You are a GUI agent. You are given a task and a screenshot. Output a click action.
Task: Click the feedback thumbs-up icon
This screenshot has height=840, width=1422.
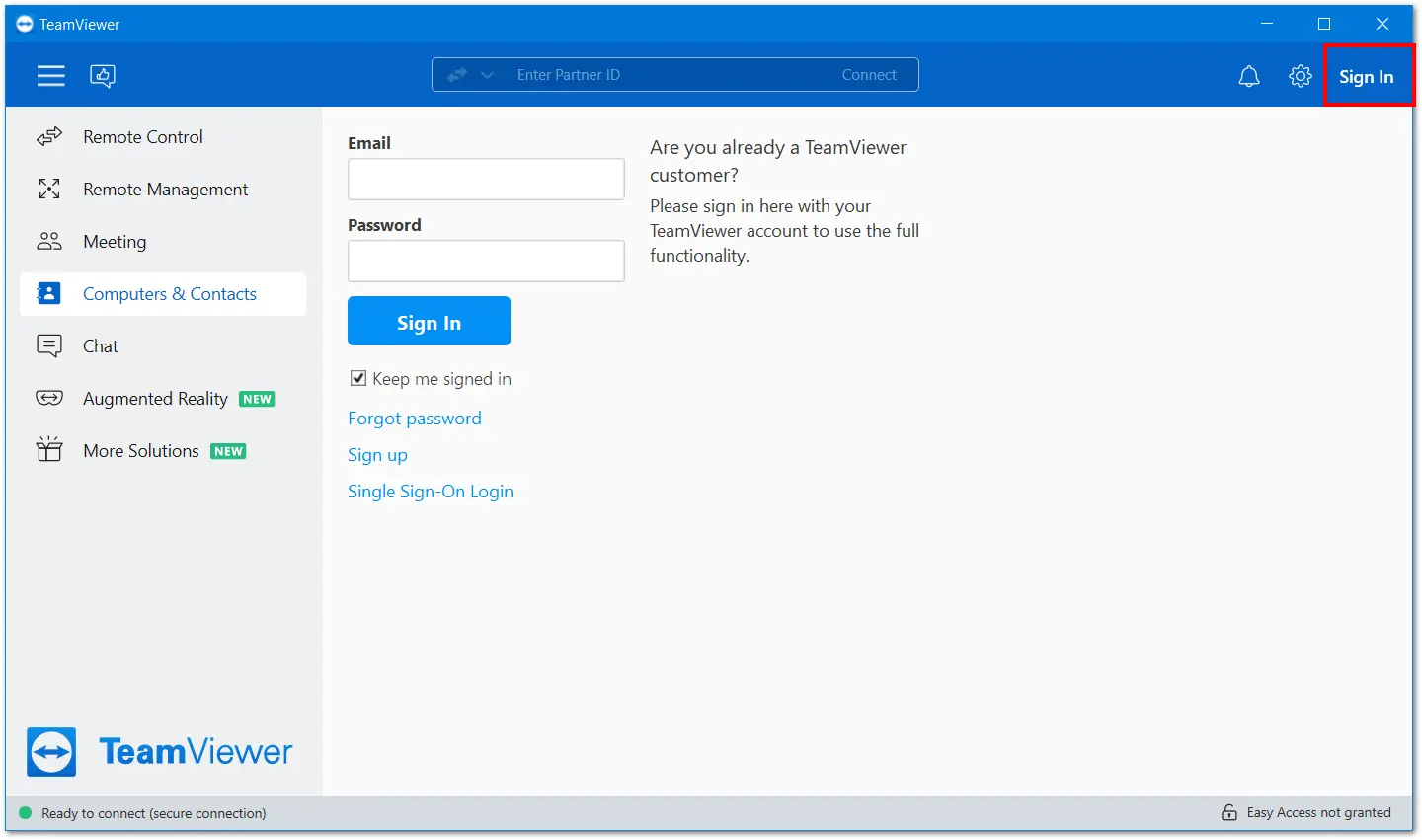103,76
